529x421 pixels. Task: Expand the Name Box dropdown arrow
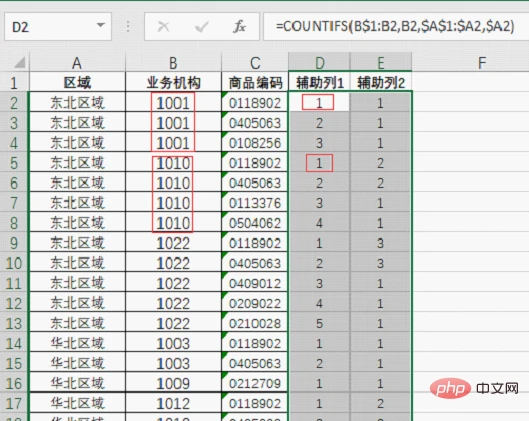point(100,25)
